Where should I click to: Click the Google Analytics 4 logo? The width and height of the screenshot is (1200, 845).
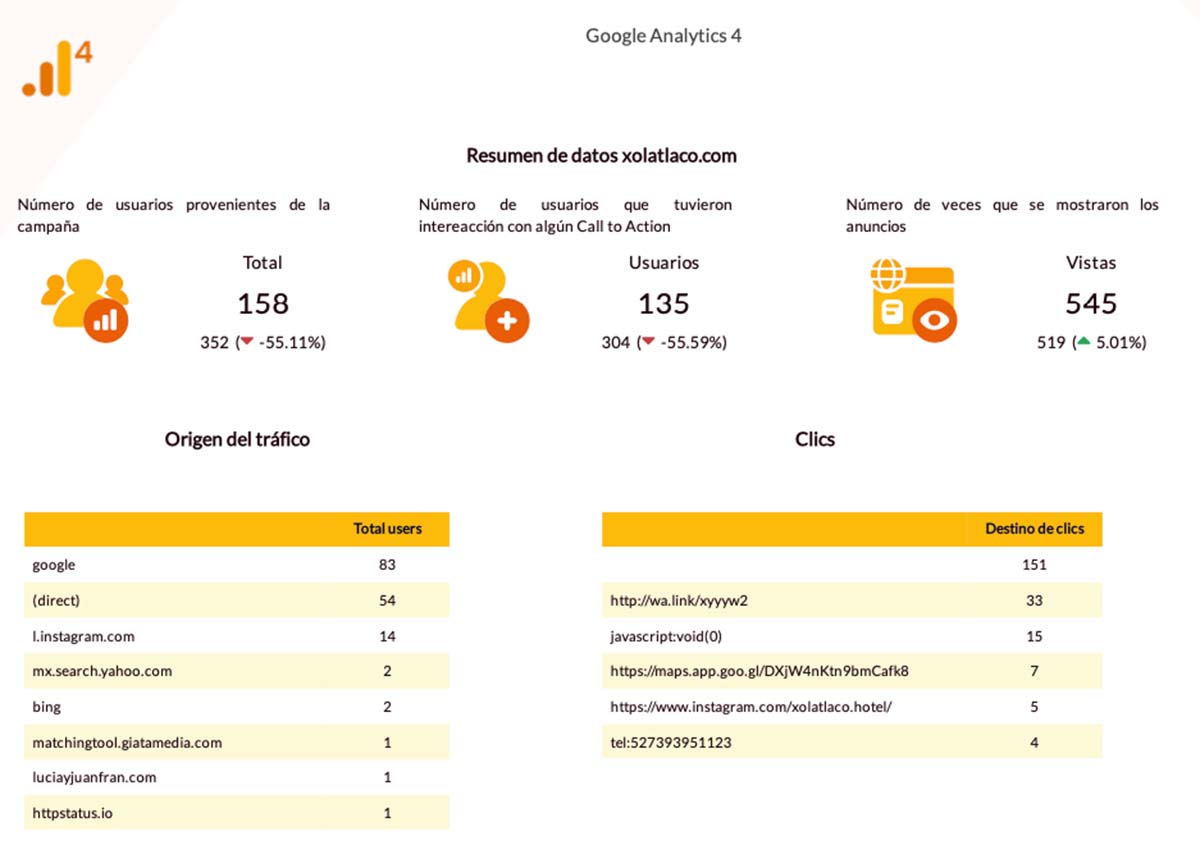point(57,68)
